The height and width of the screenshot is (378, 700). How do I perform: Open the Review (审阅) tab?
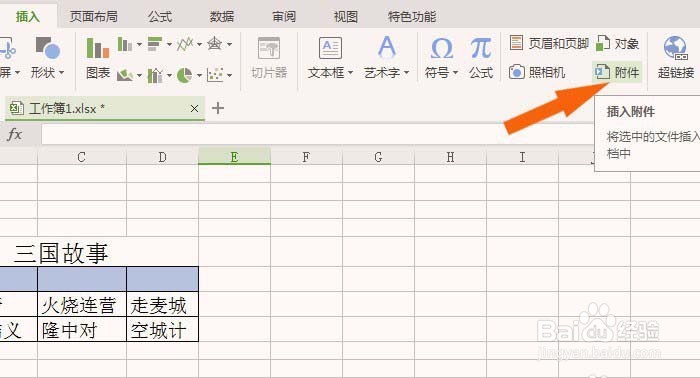[284, 17]
